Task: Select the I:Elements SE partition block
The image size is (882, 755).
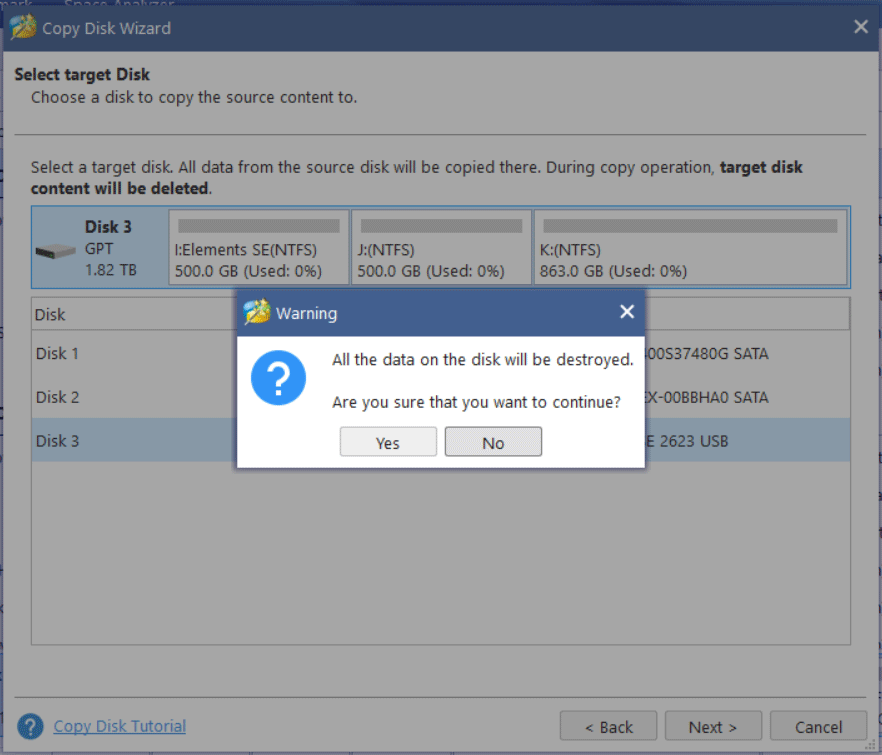Action: click(x=258, y=247)
